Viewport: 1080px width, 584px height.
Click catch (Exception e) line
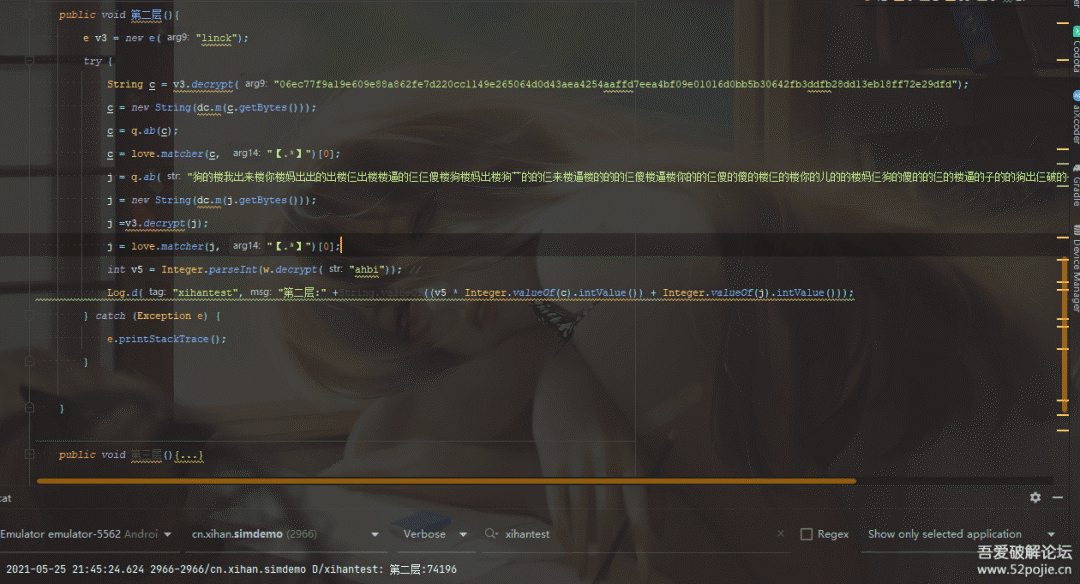coord(152,315)
